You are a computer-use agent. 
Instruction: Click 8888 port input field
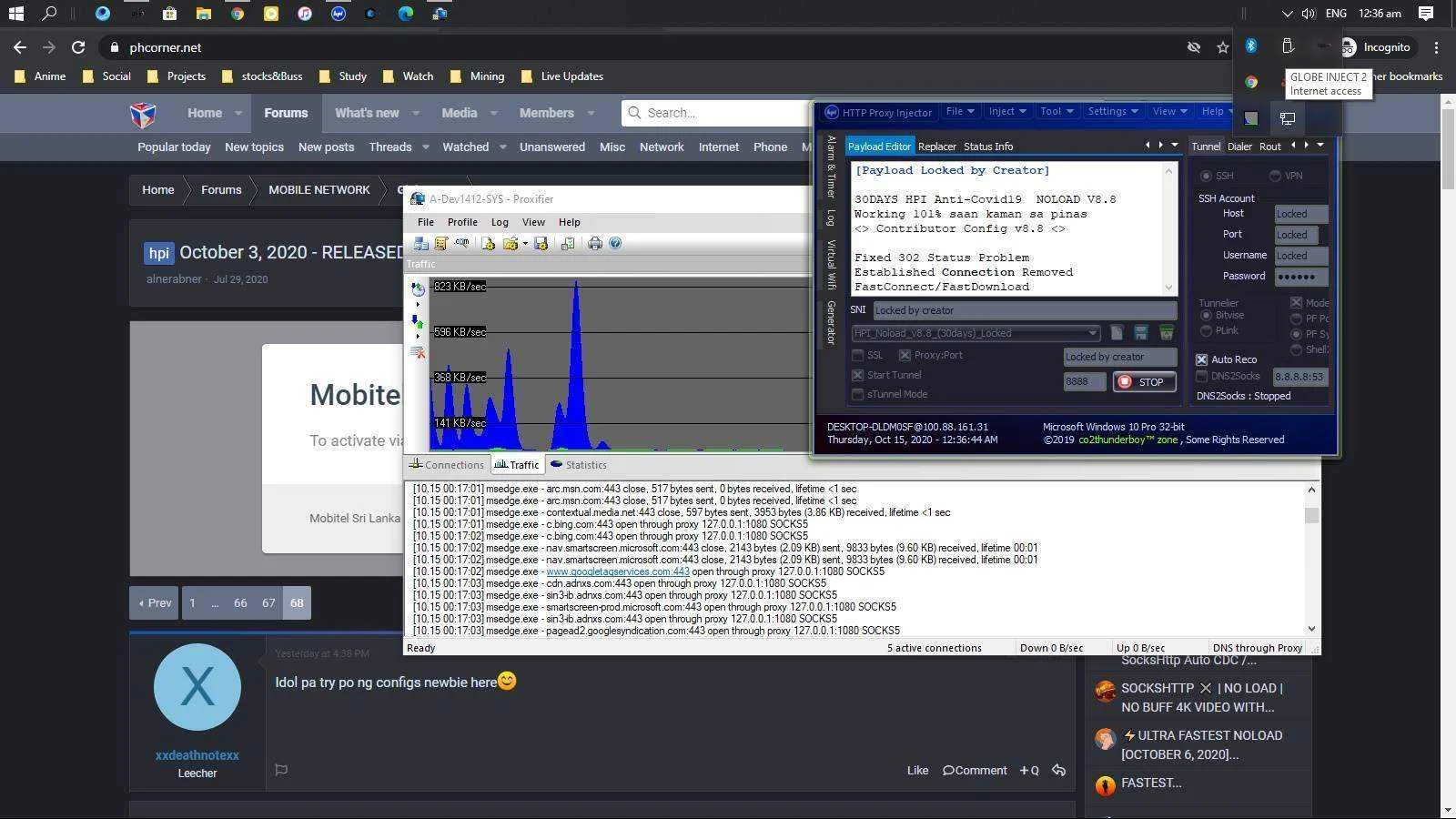pos(1085,382)
